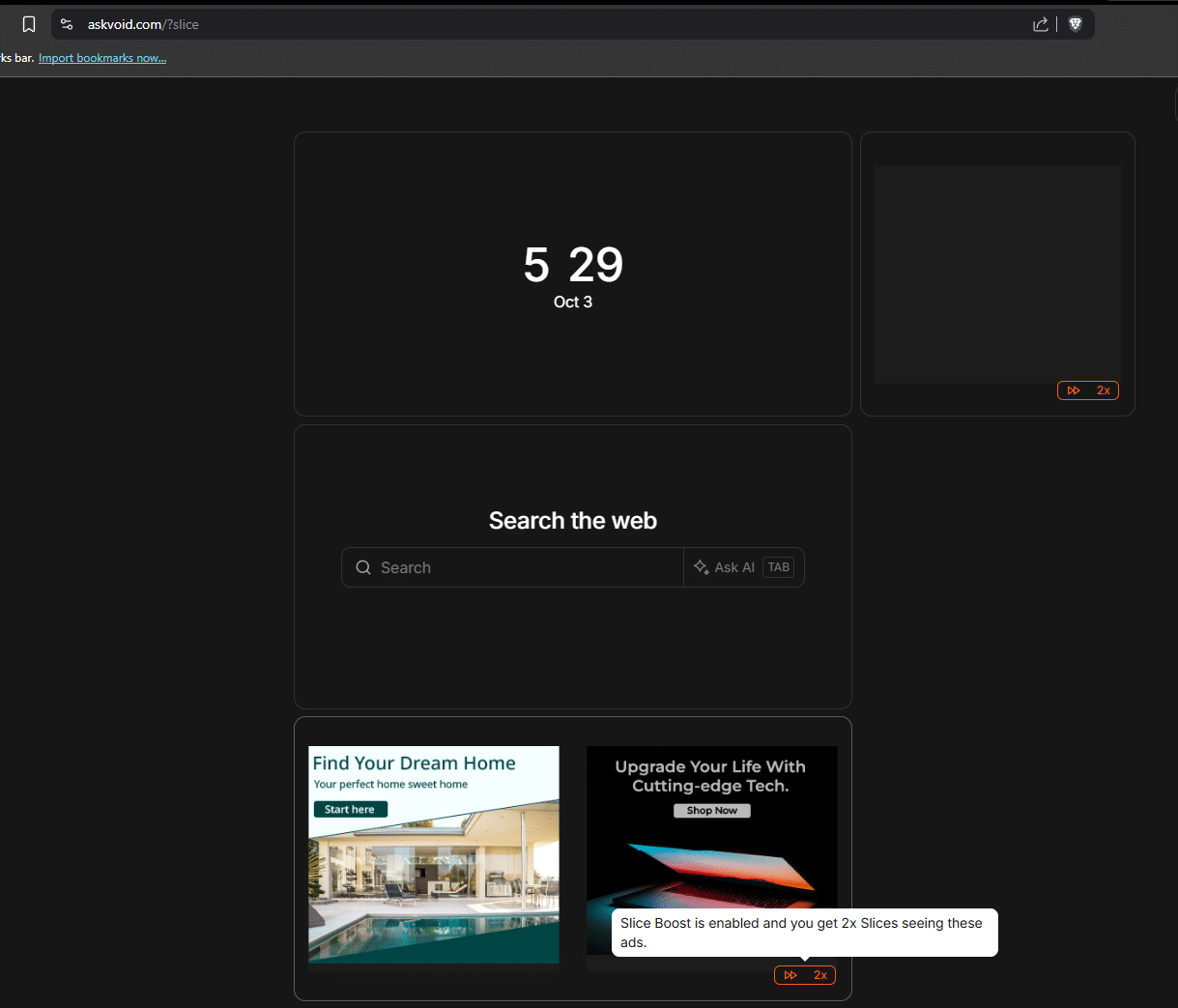Screen dimensions: 1178x1008
Task: Open the site information icon in address bar
Action: tap(67, 24)
